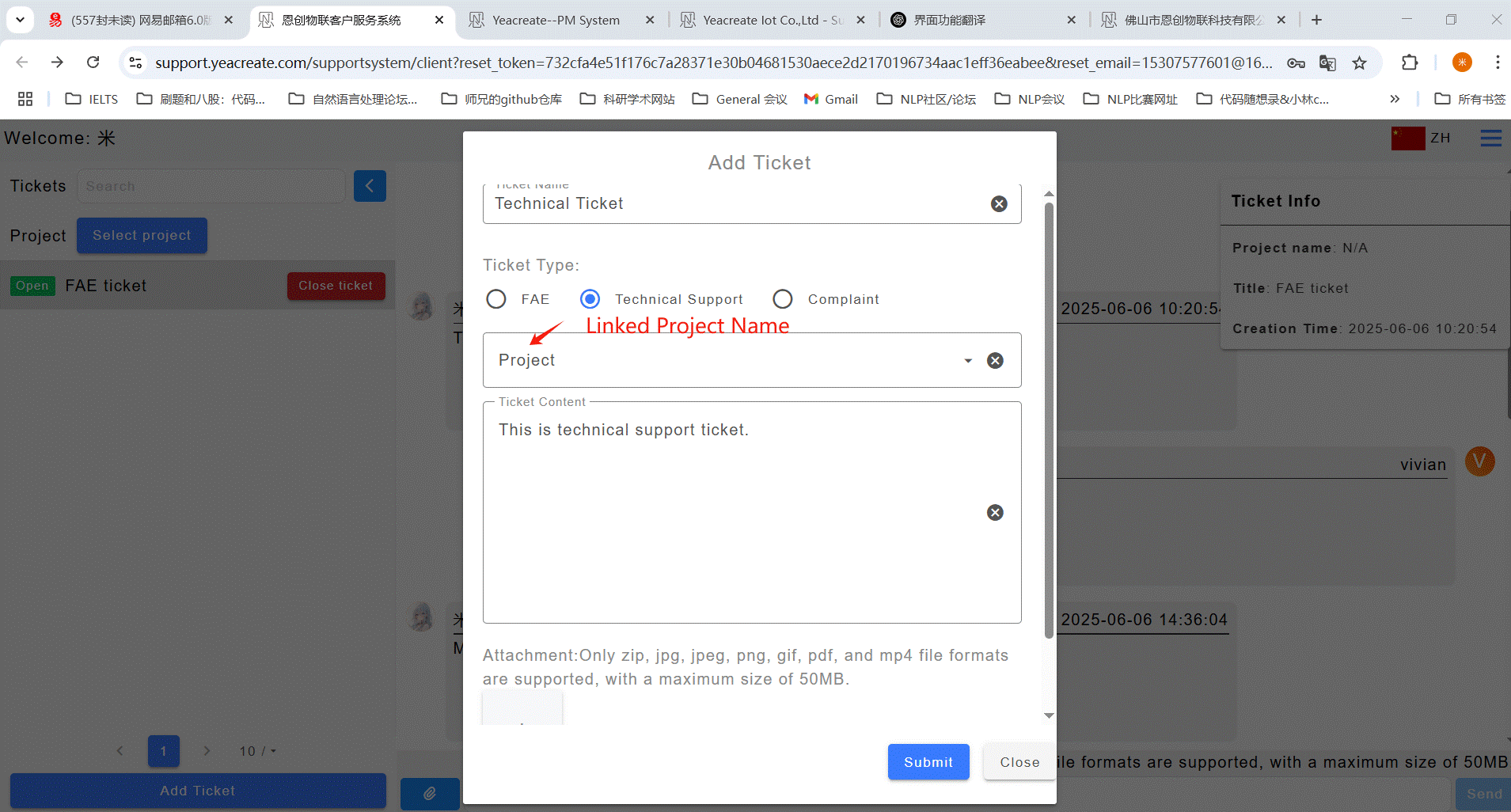The image size is (1511, 812).
Task: Open the page size dropdown showing 10
Action: coord(258,751)
